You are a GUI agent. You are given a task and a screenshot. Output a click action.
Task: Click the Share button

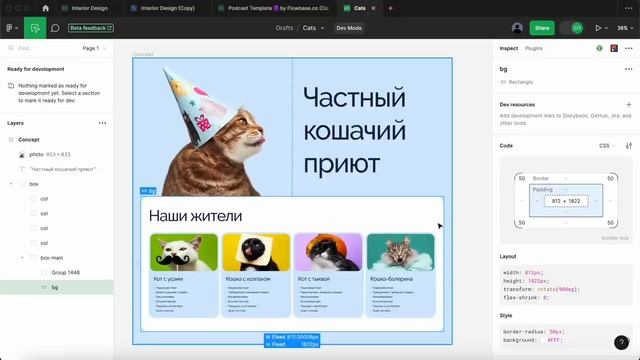[542, 28]
